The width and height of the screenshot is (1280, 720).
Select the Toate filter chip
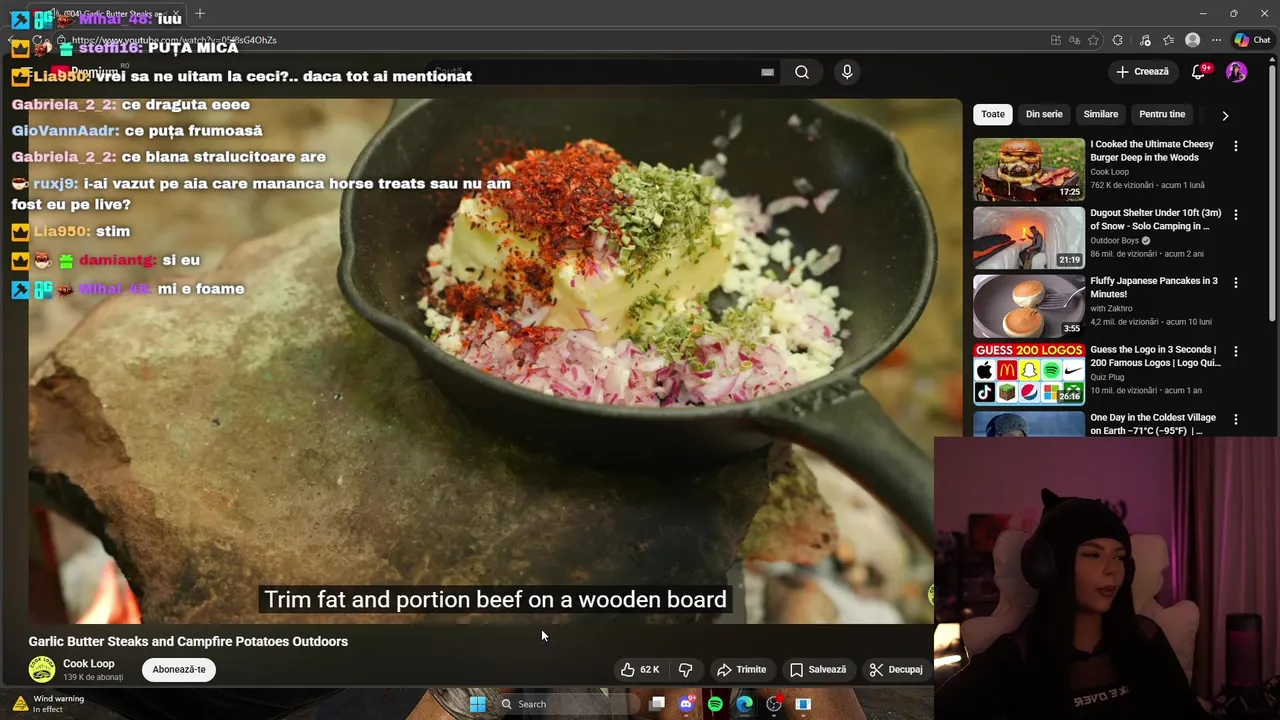993,114
